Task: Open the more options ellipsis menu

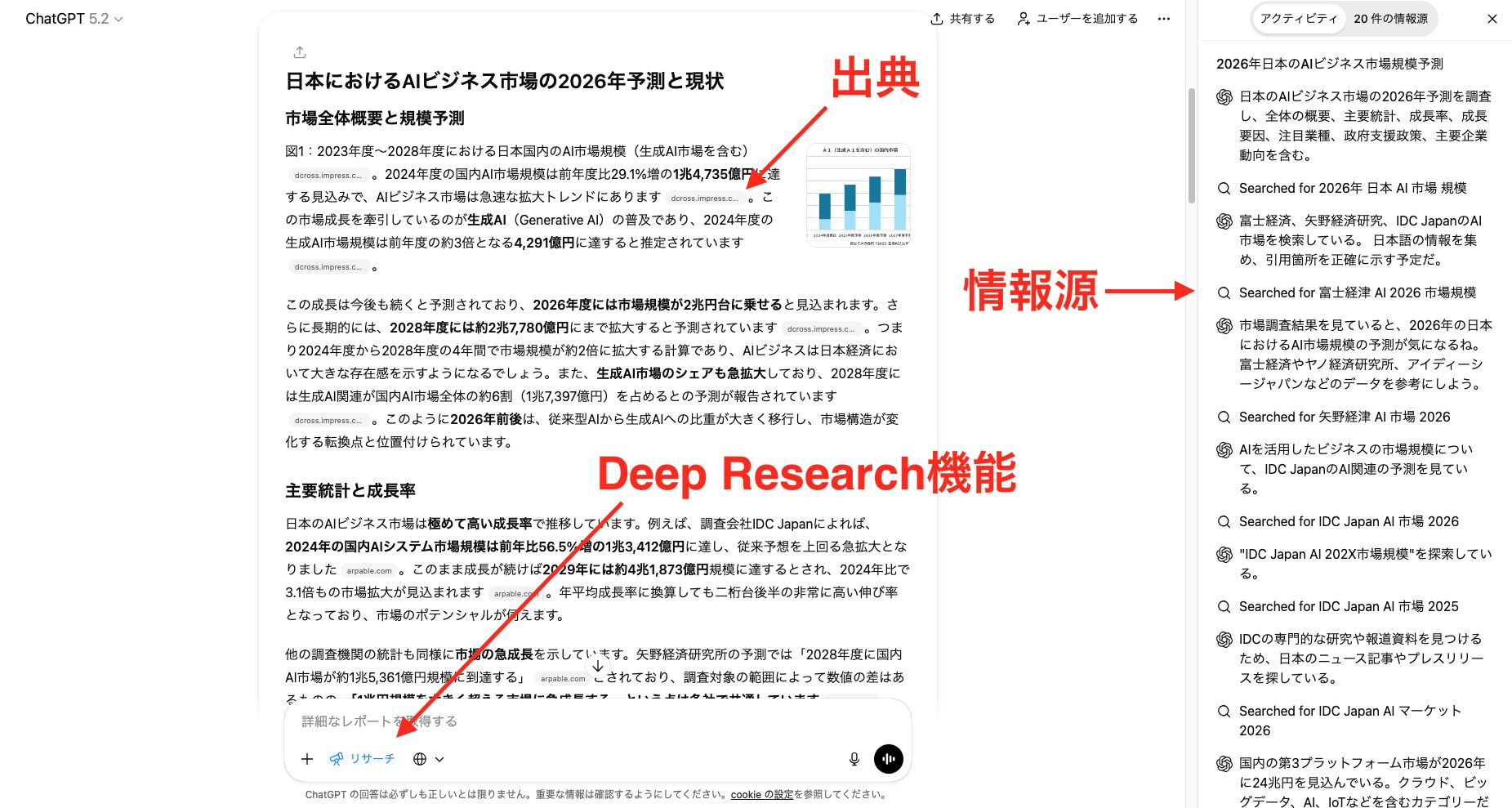Action: pyautogui.click(x=1164, y=18)
